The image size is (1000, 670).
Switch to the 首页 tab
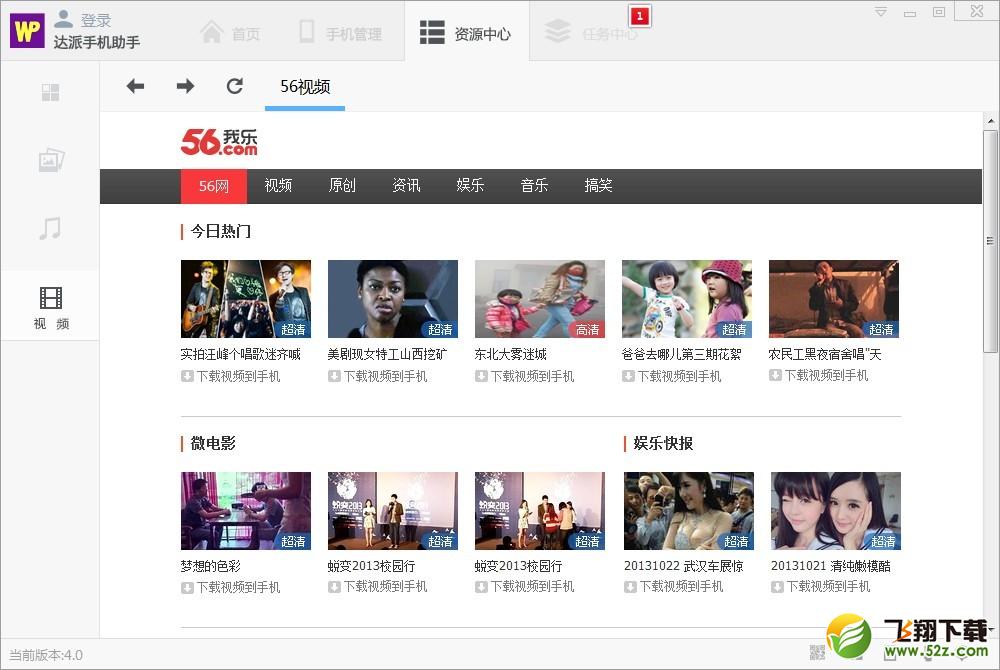pyautogui.click(x=230, y=32)
